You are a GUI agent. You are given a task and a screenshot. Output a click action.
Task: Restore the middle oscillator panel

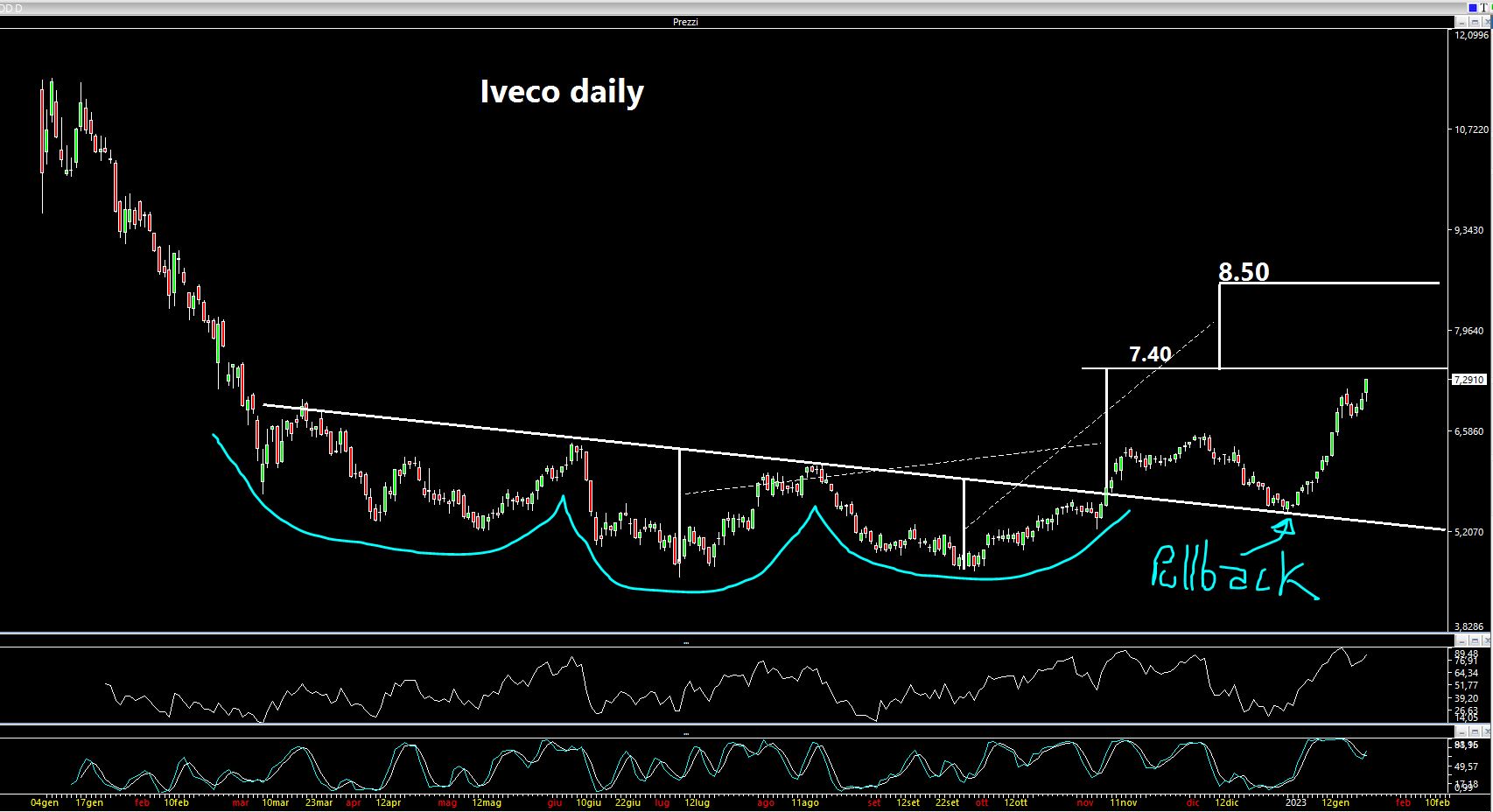click(1475, 640)
